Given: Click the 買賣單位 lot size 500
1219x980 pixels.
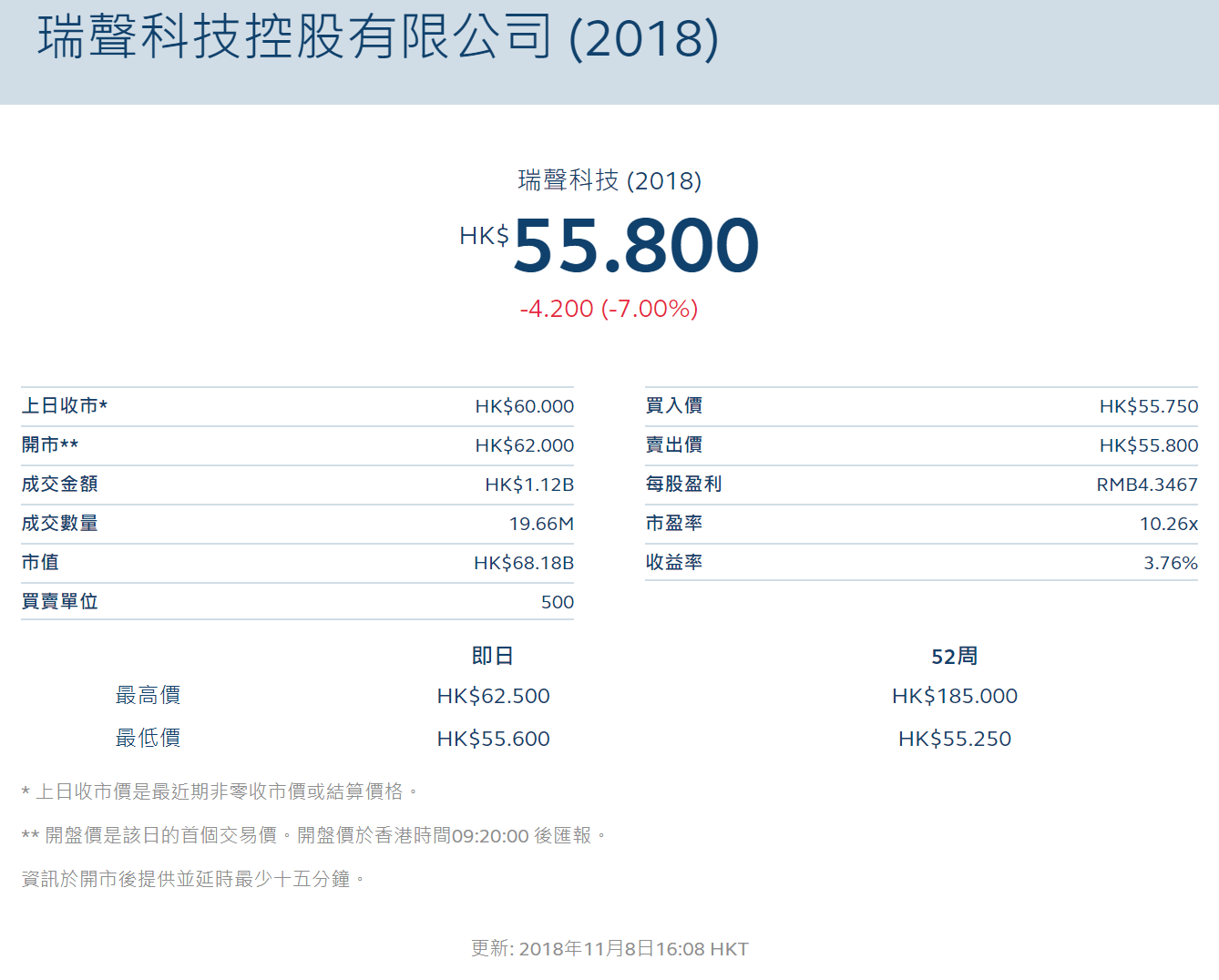Looking at the screenshot, I should (x=562, y=602).
